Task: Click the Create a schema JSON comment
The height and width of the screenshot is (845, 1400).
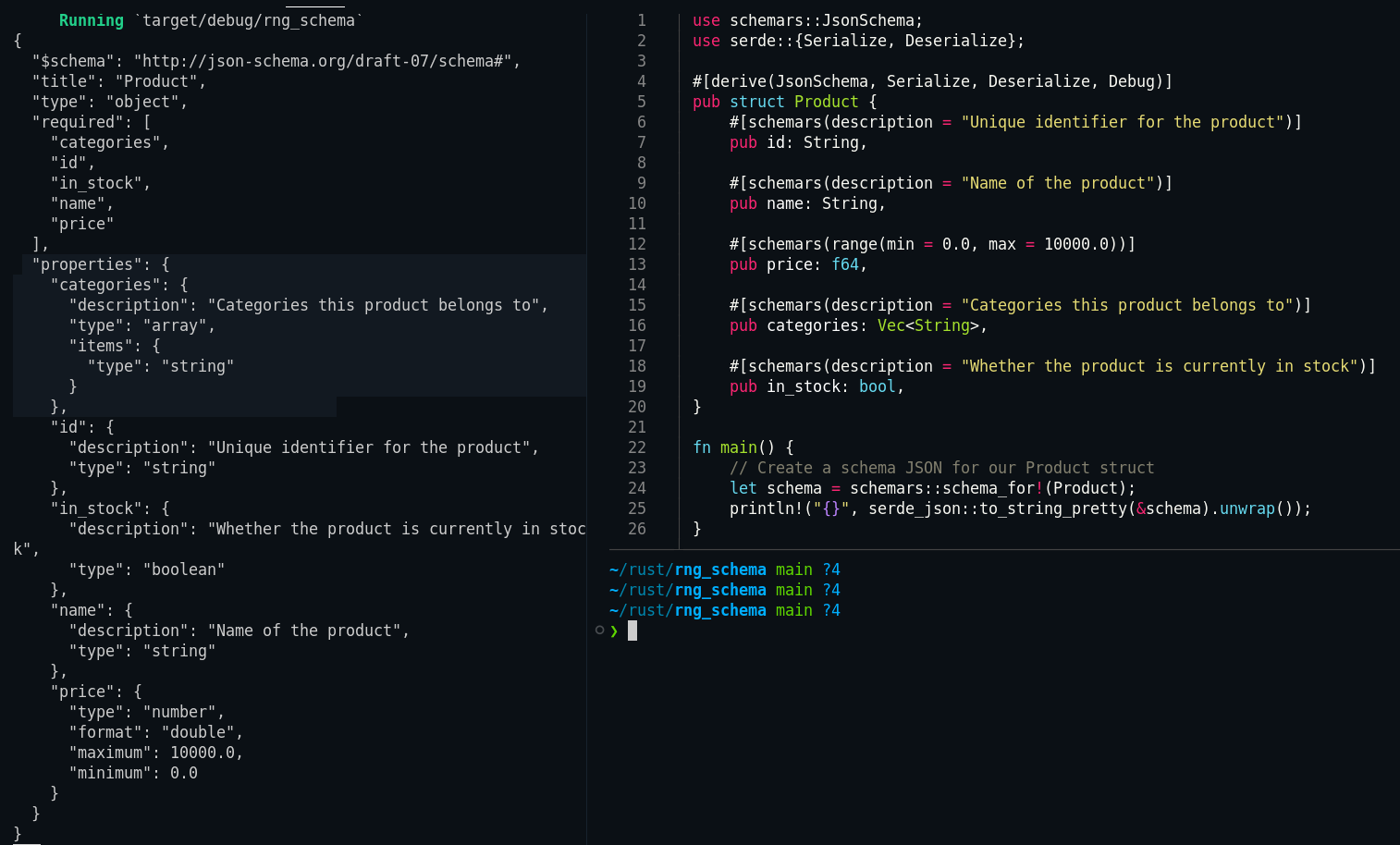Action: click(x=943, y=467)
